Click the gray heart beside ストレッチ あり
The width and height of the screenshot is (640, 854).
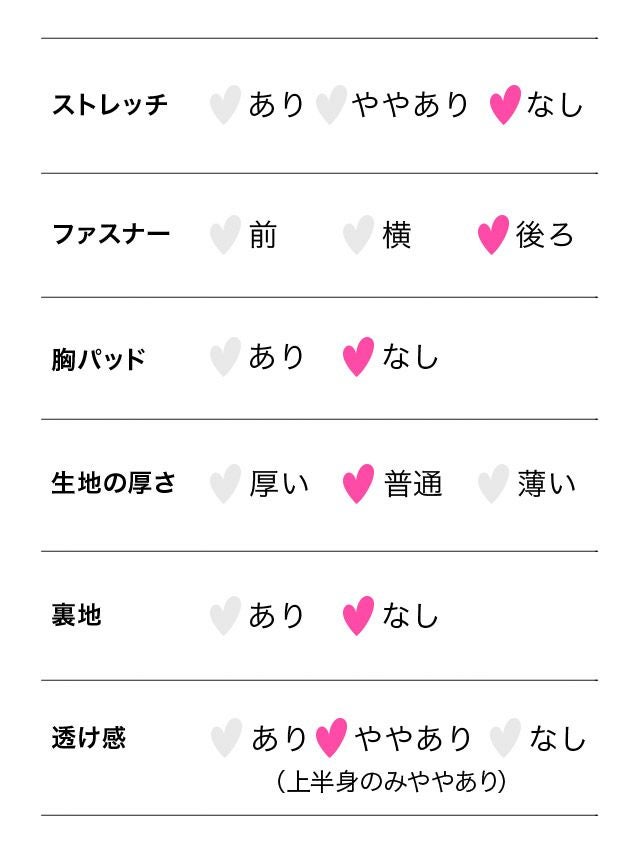click(226, 104)
